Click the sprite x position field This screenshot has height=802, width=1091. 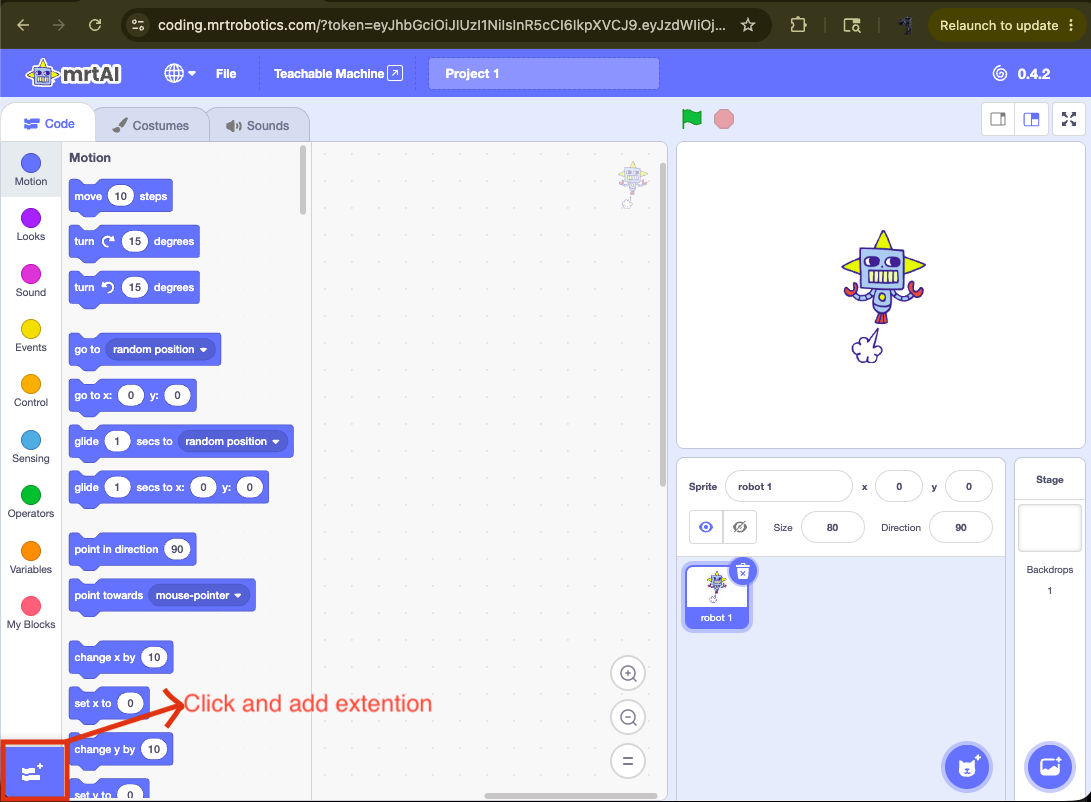pos(899,486)
